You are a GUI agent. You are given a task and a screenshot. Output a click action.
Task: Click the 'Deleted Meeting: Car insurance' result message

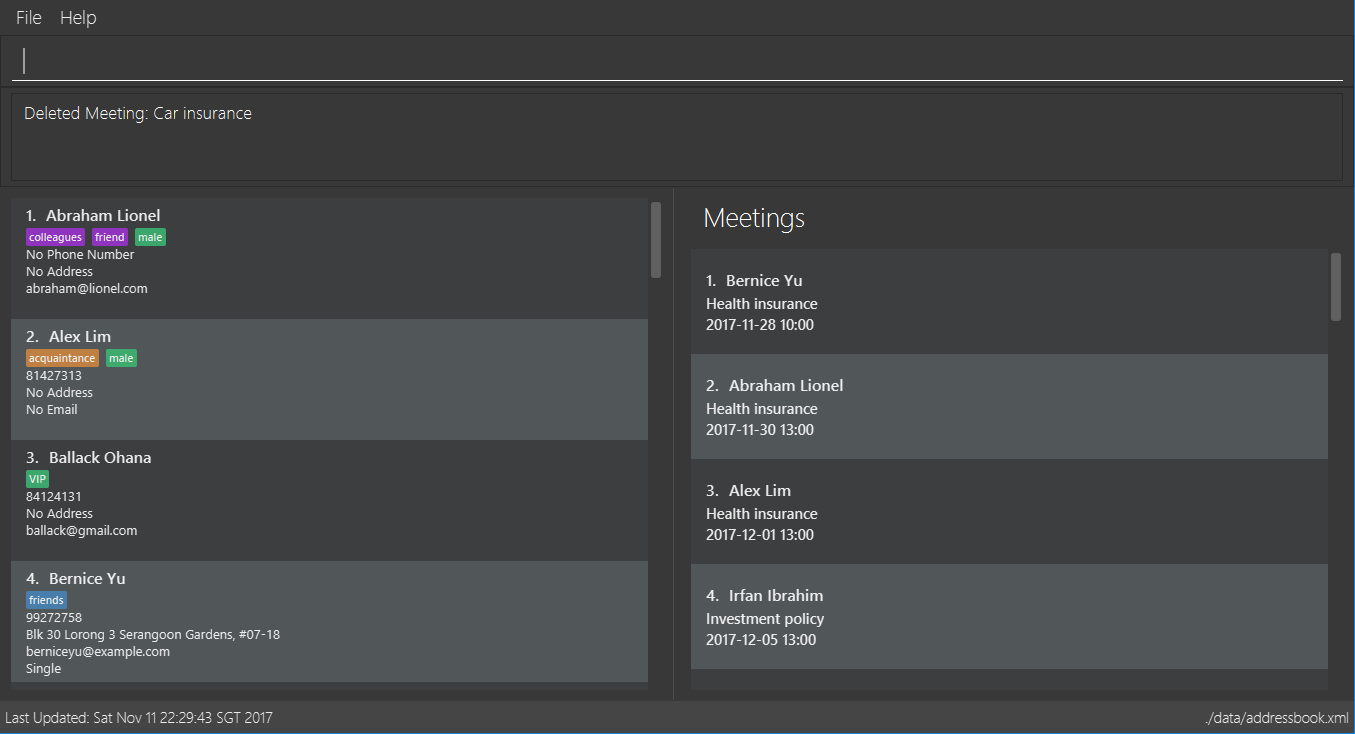[138, 113]
